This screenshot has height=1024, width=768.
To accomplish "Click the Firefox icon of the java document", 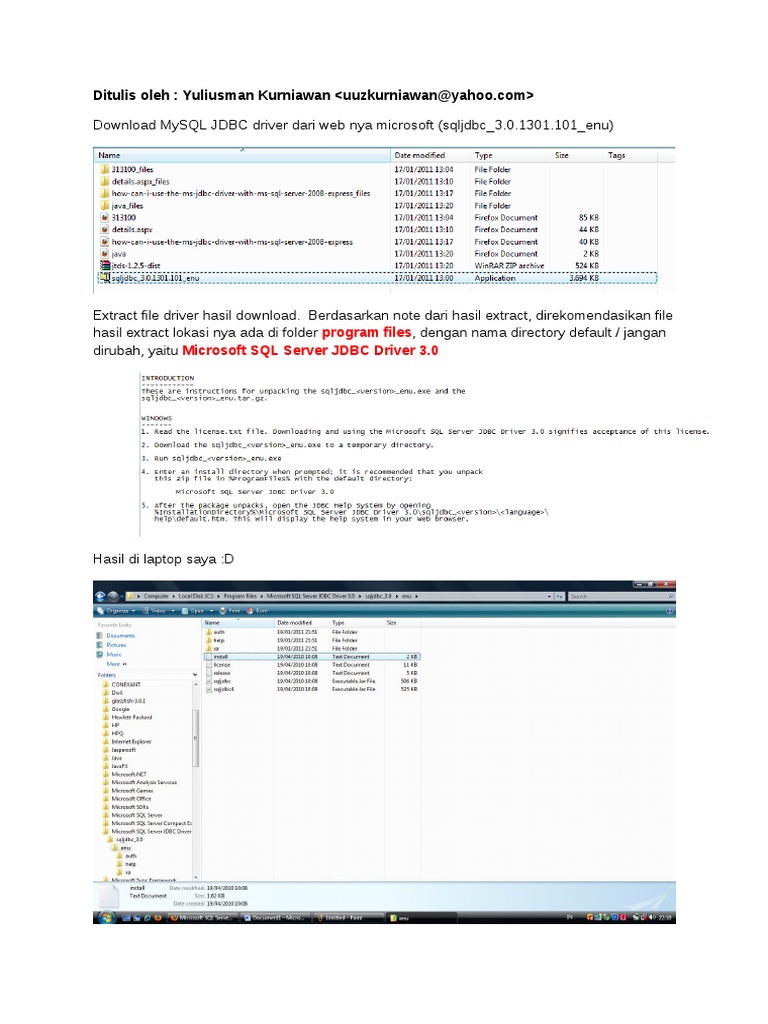I will [x=104, y=253].
